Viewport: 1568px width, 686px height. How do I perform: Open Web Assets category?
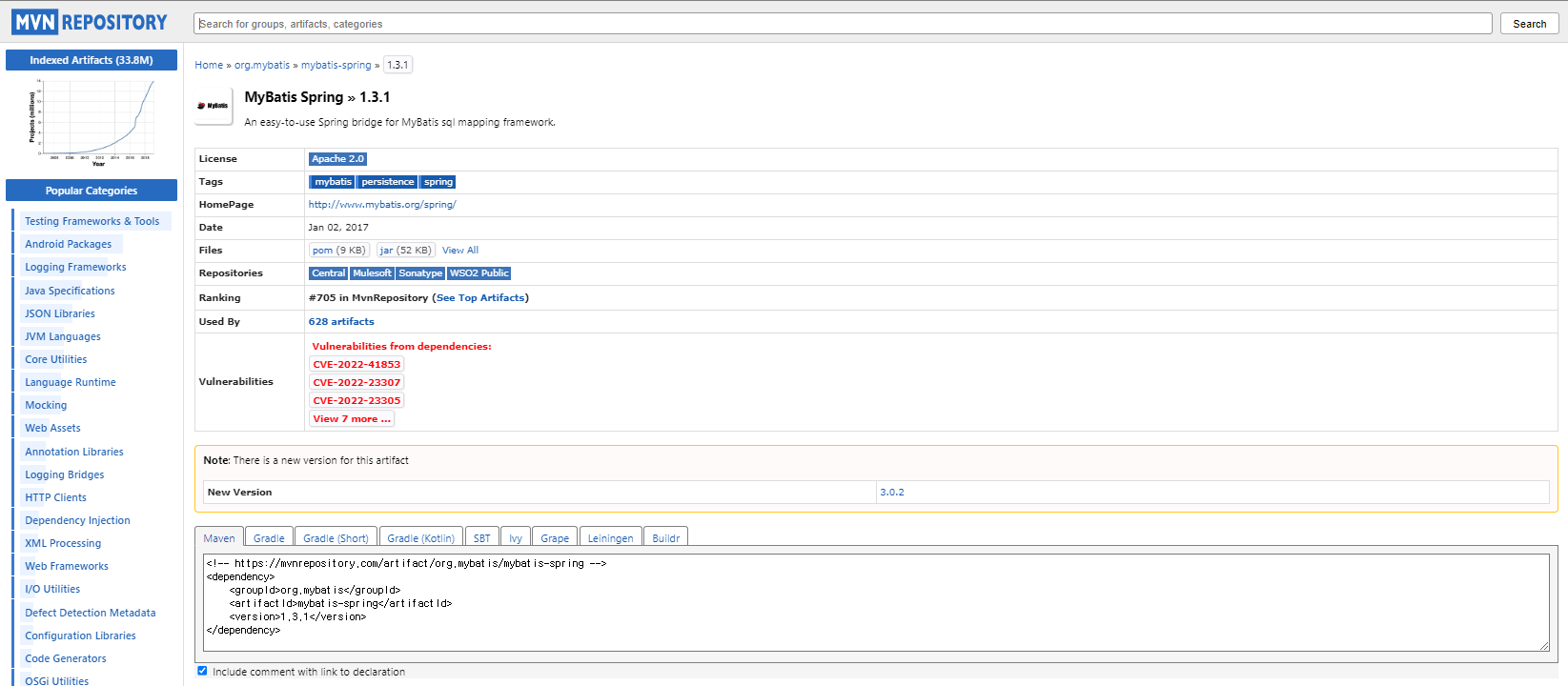[x=52, y=428]
